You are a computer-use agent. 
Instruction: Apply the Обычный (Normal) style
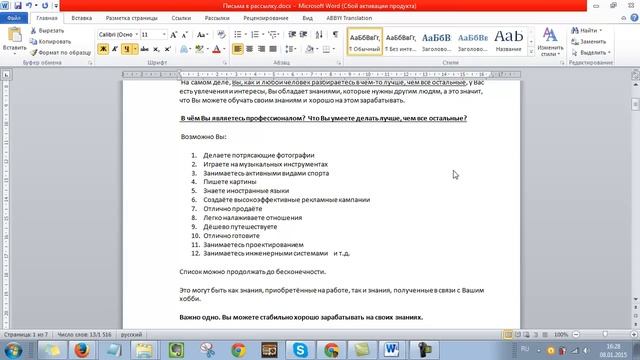(365, 41)
